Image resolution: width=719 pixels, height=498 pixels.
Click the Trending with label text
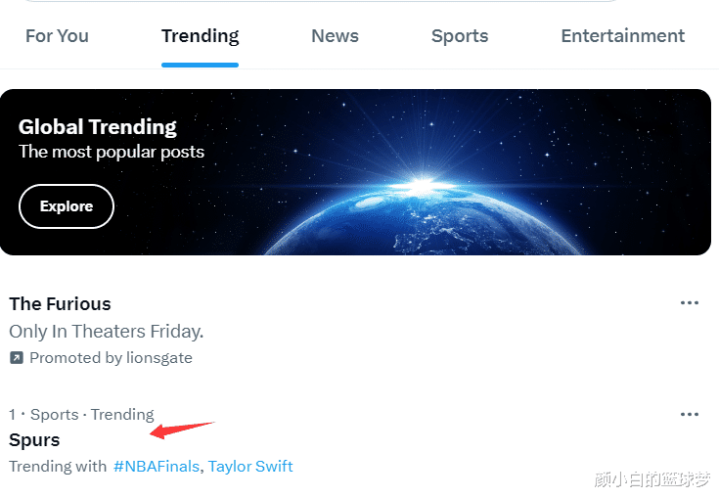[58, 466]
